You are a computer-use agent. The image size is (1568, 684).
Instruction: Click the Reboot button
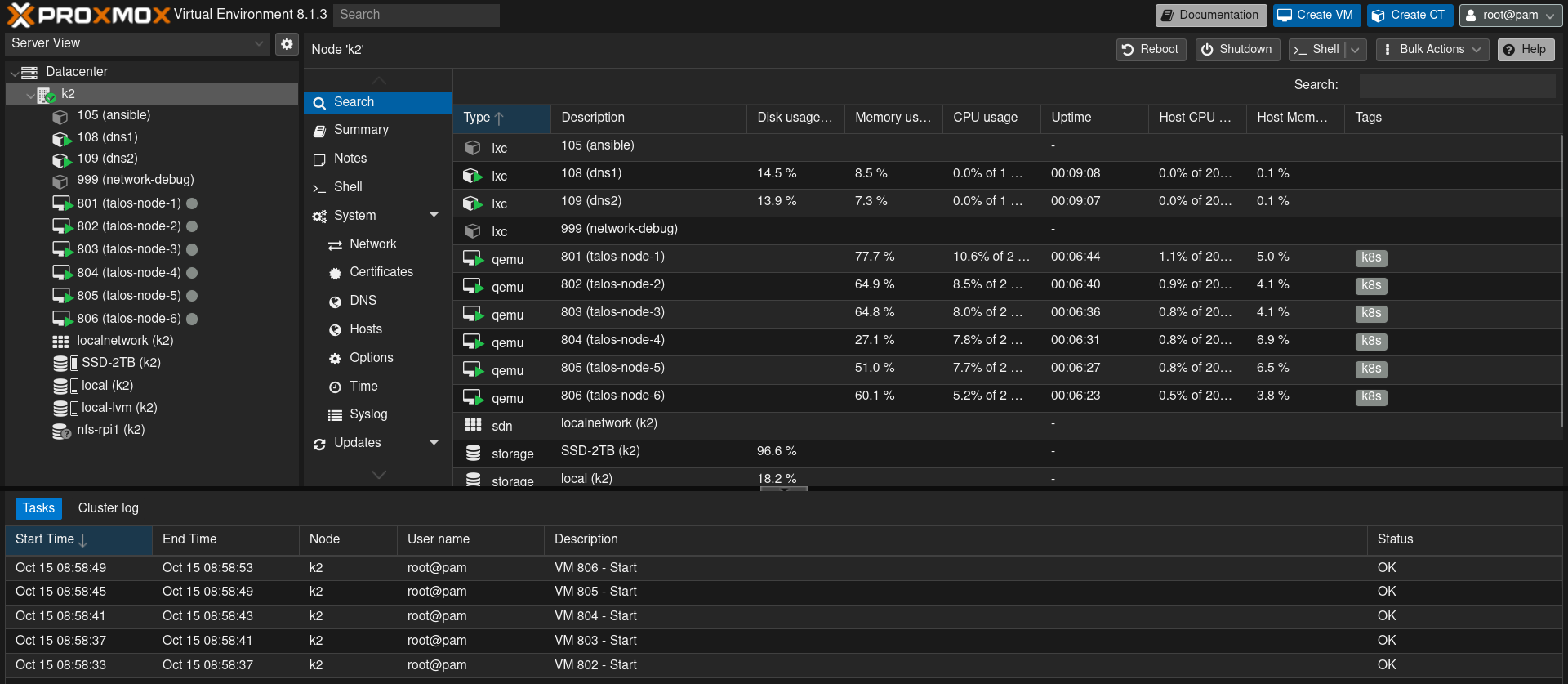(x=1151, y=50)
